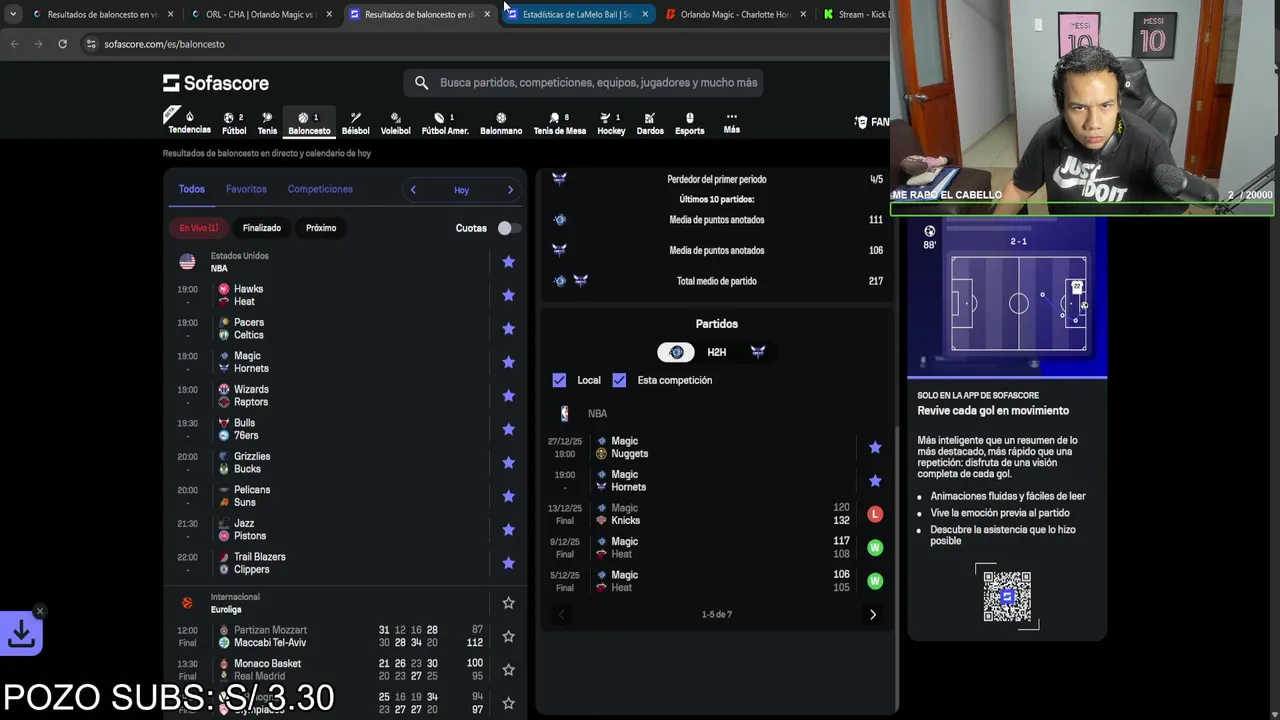
Task: Switch to the Favoritos tab
Action: (246, 189)
